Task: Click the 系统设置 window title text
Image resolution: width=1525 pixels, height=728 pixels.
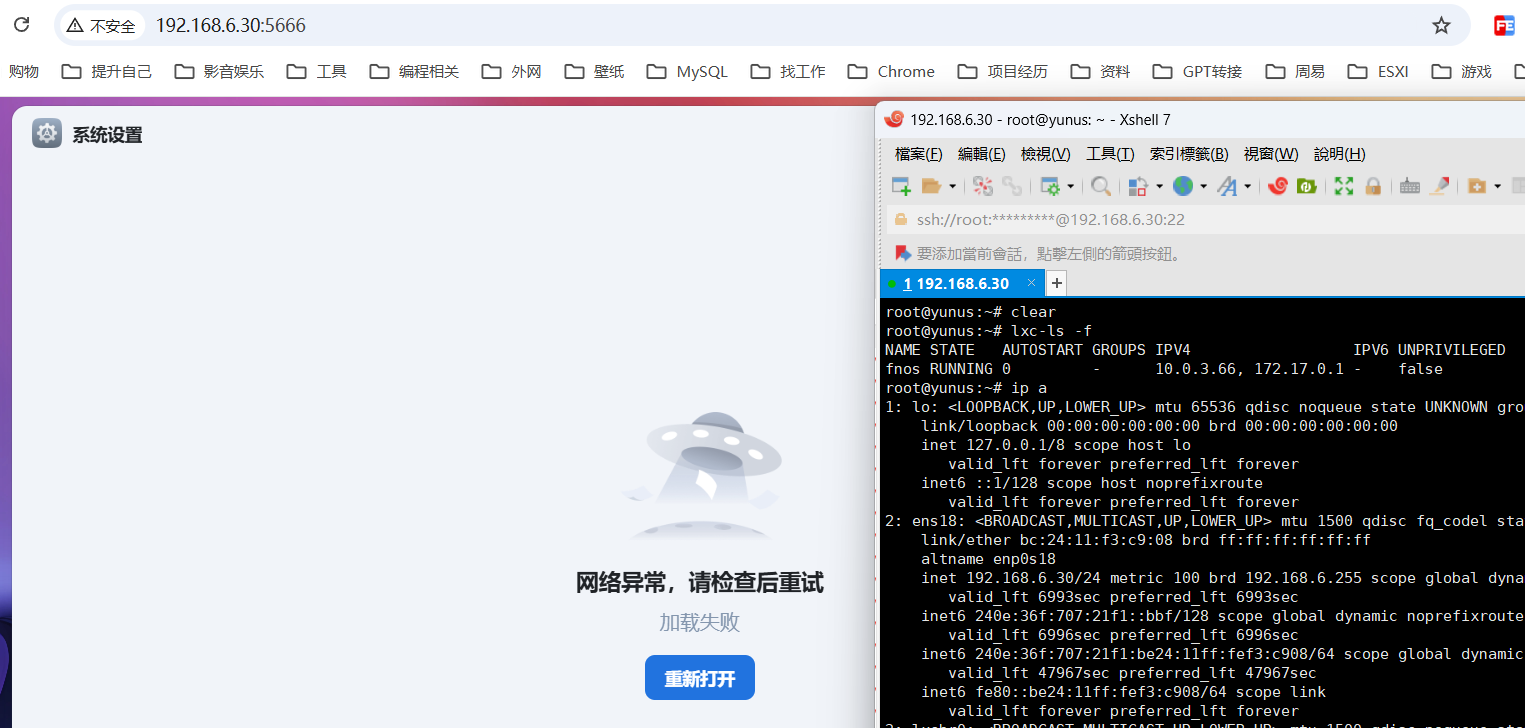Action: pos(107,135)
